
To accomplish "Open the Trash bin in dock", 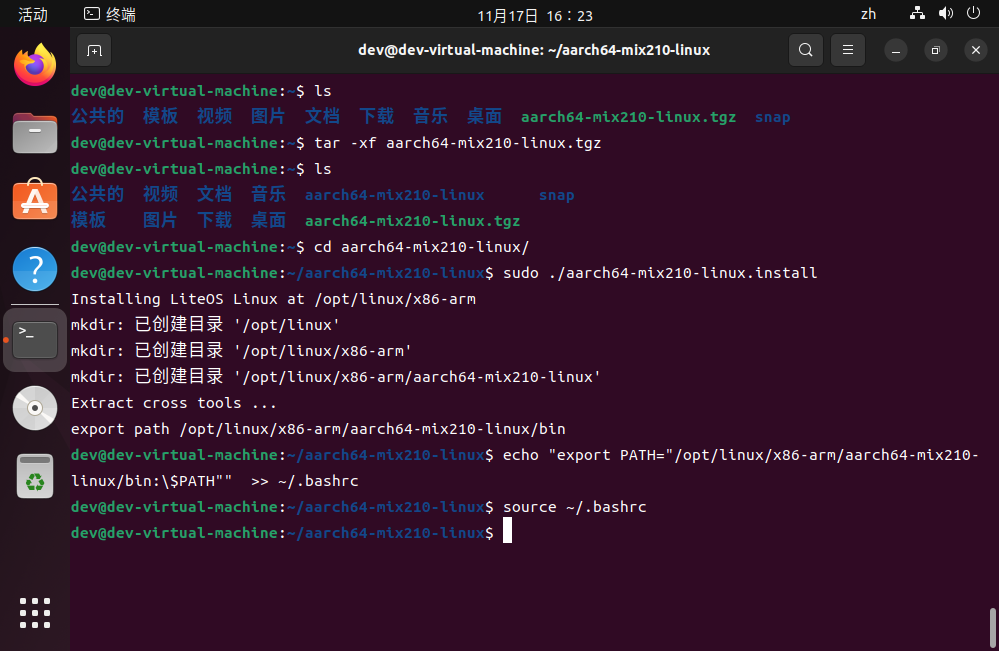I will [35, 475].
